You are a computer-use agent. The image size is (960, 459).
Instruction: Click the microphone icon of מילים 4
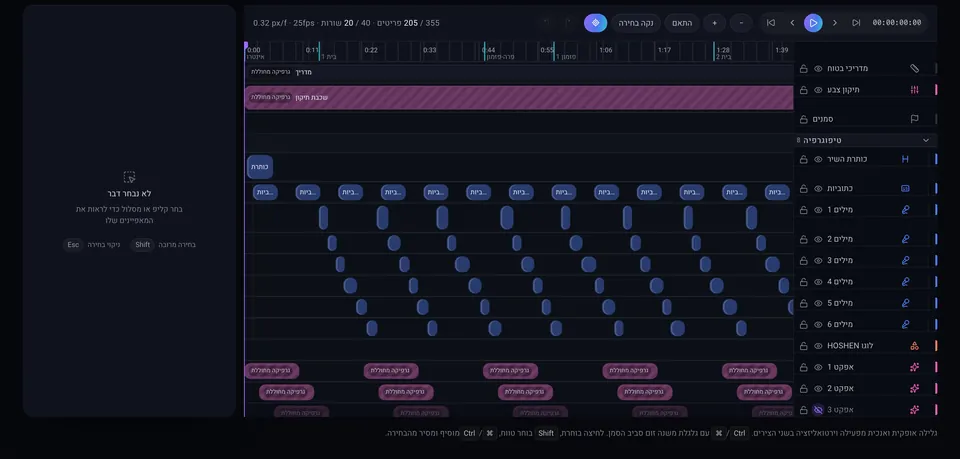coord(905,282)
